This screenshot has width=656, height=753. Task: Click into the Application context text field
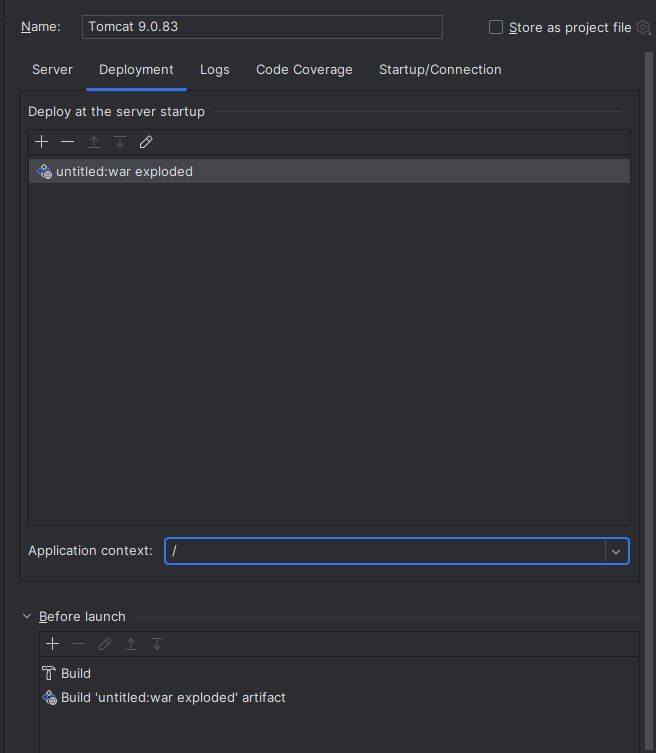coord(385,551)
